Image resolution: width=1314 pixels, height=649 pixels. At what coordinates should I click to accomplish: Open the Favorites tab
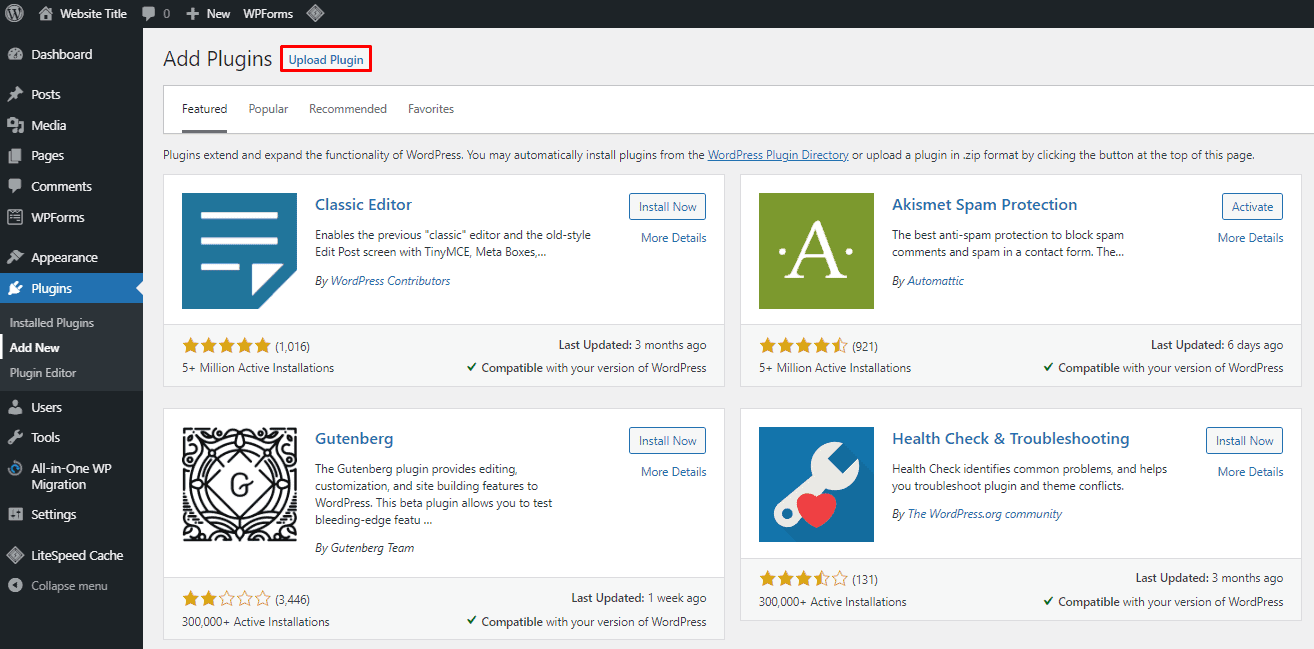pos(430,108)
